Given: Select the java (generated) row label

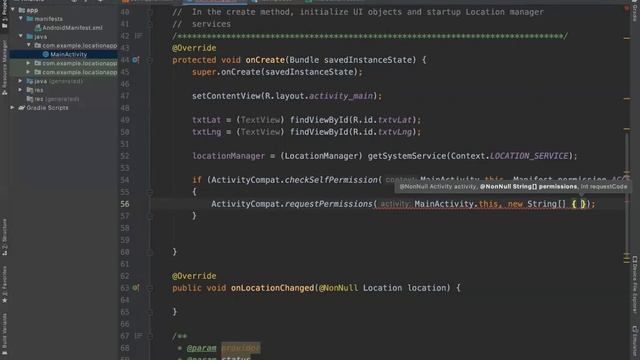Looking at the screenshot, I should pos(58,81).
